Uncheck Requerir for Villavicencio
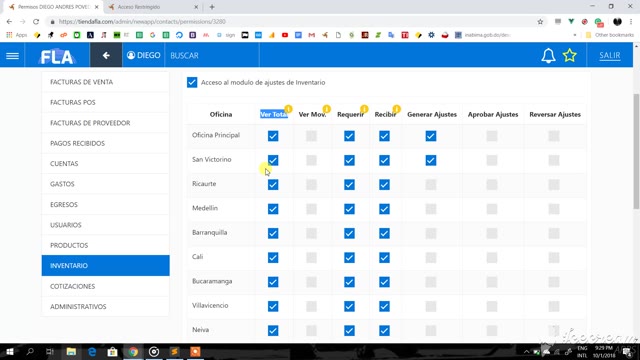 coord(349,307)
